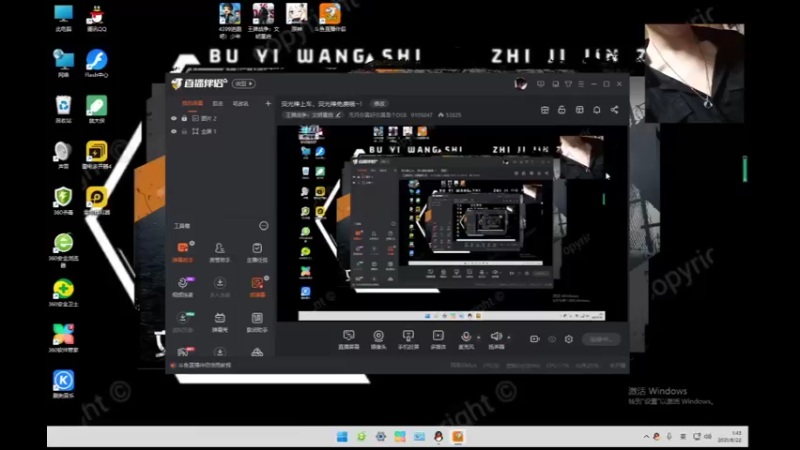Open the blue Flash desktop shortcut
The image size is (800, 450).
pos(96,64)
